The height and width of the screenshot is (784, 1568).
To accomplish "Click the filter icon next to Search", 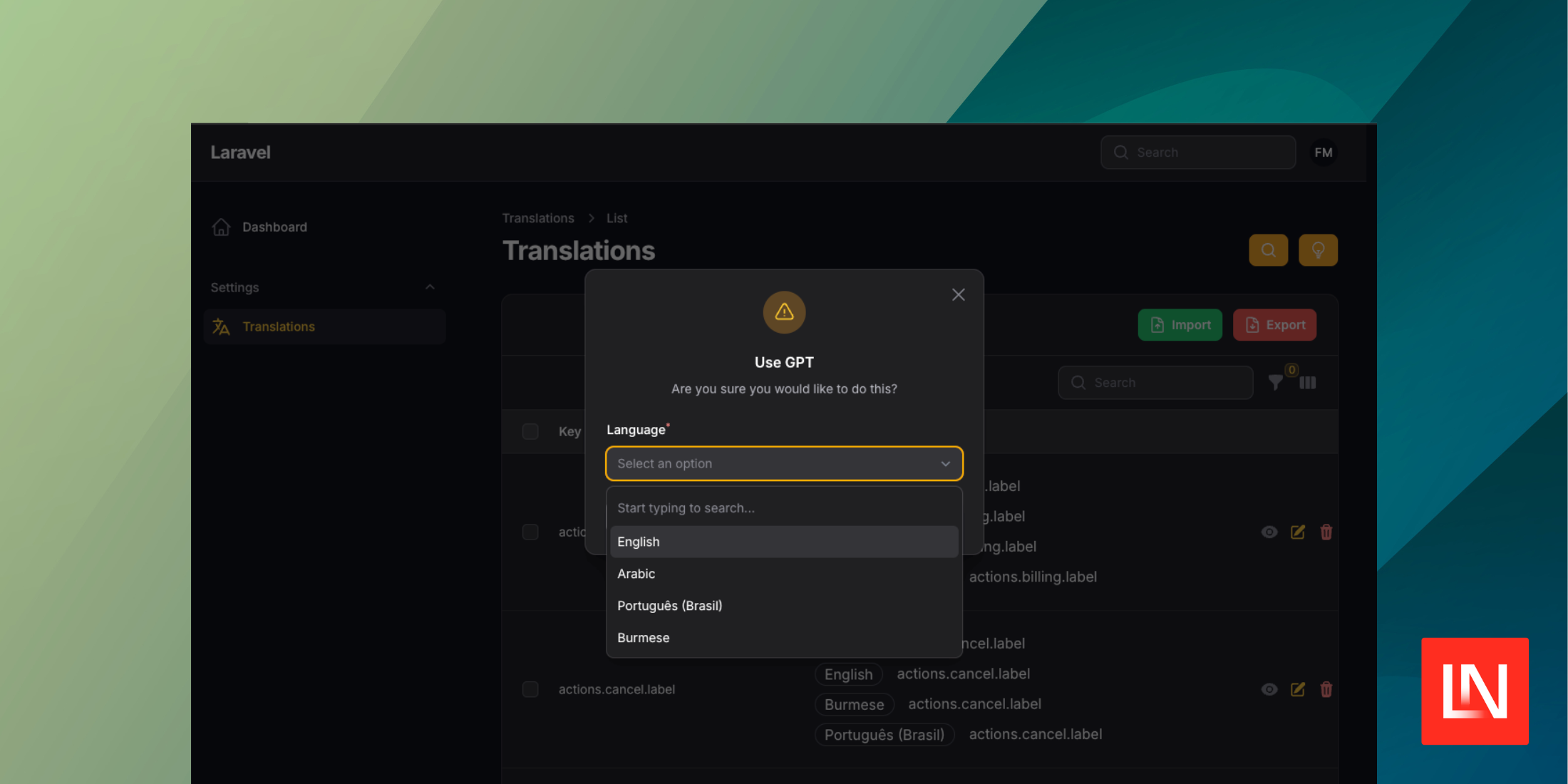I will click(x=1277, y=382).
